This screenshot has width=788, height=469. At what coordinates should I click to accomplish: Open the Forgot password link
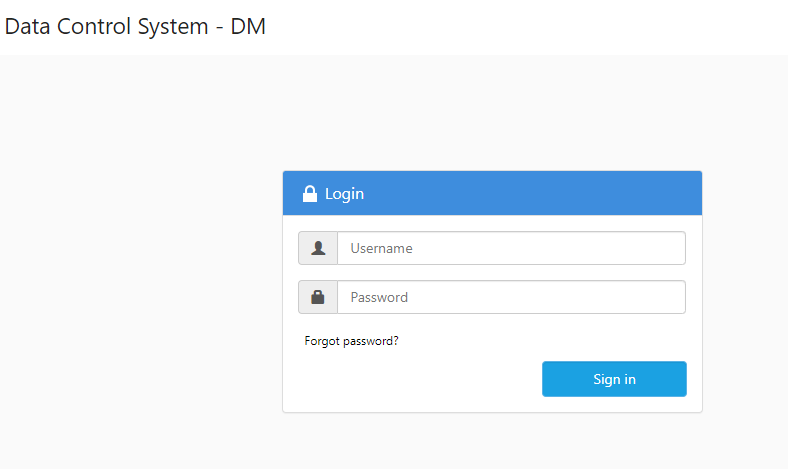[351, 341]
